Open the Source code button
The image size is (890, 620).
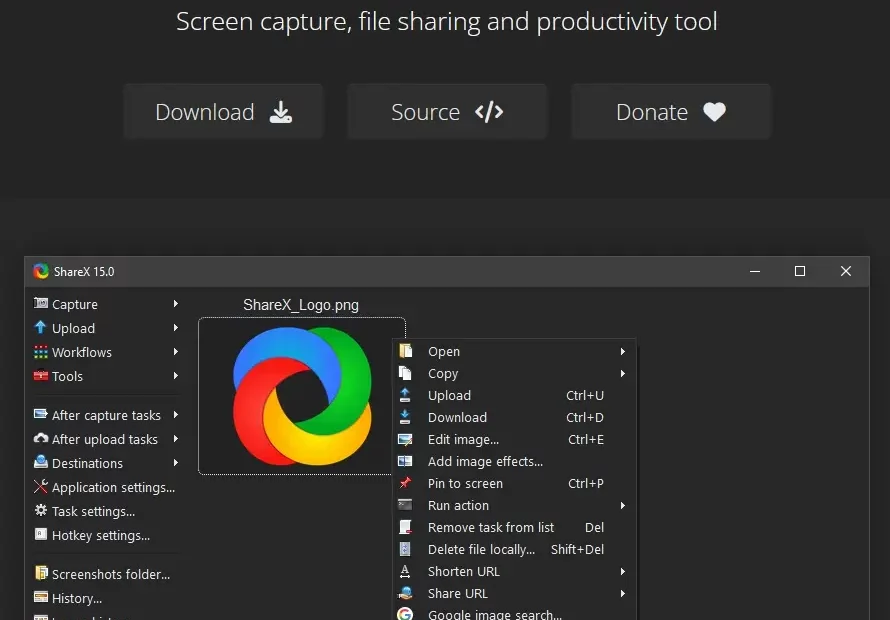tap(447, 112)
